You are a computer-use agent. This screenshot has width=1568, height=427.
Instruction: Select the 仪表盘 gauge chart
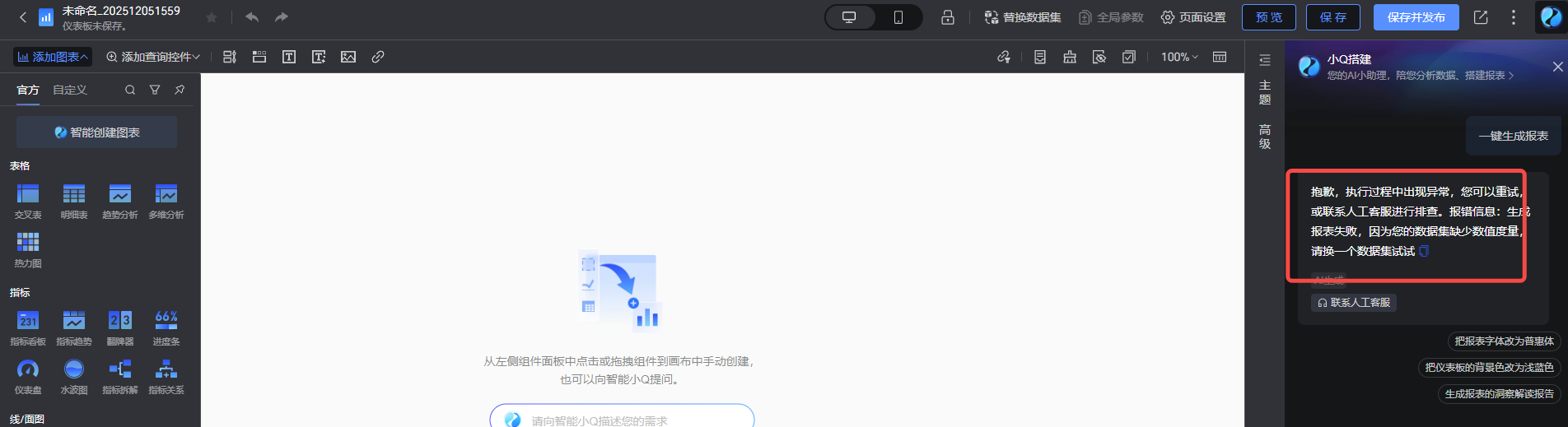28,377
